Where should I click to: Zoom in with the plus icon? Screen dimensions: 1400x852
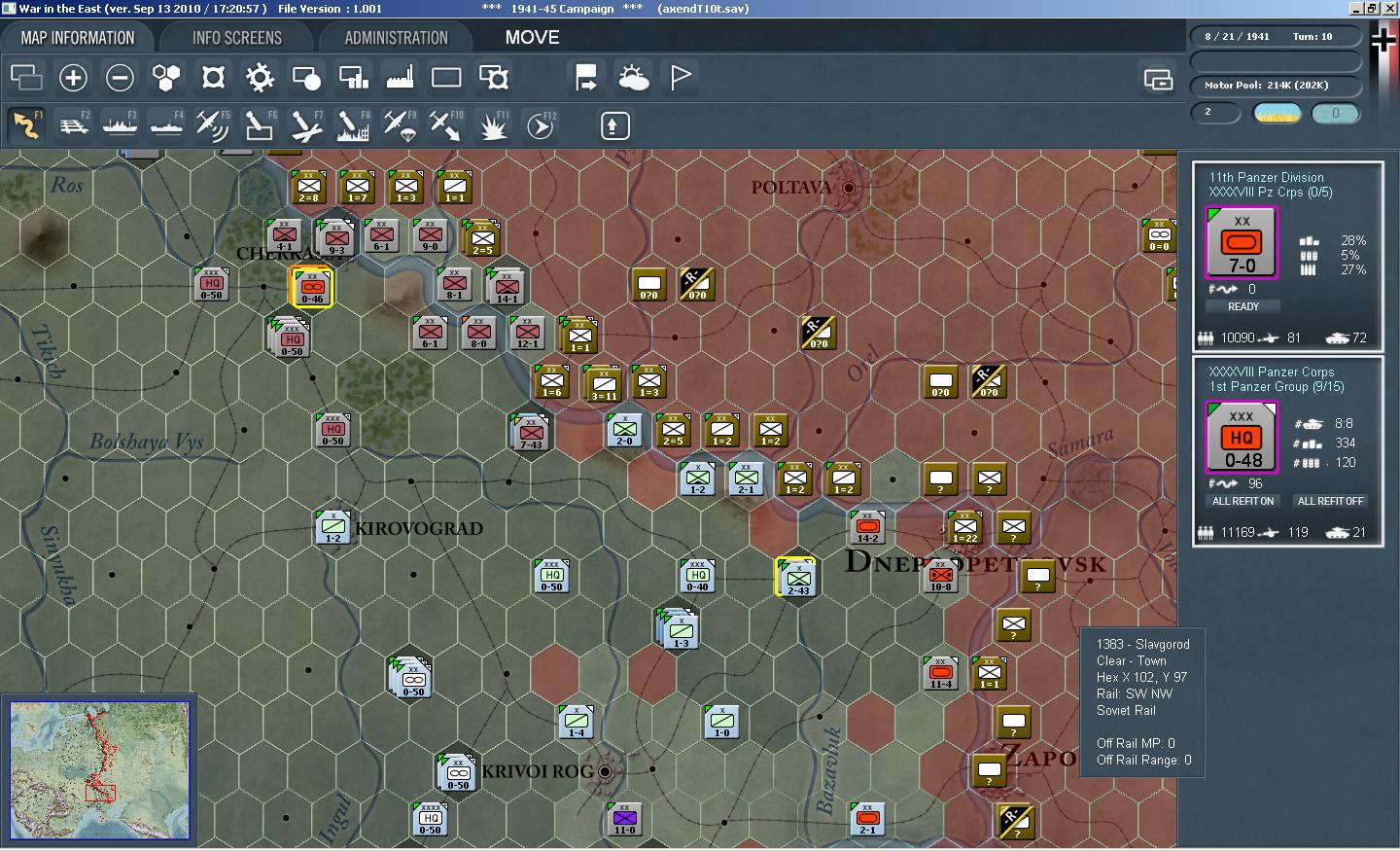click(x=73, y=77)
